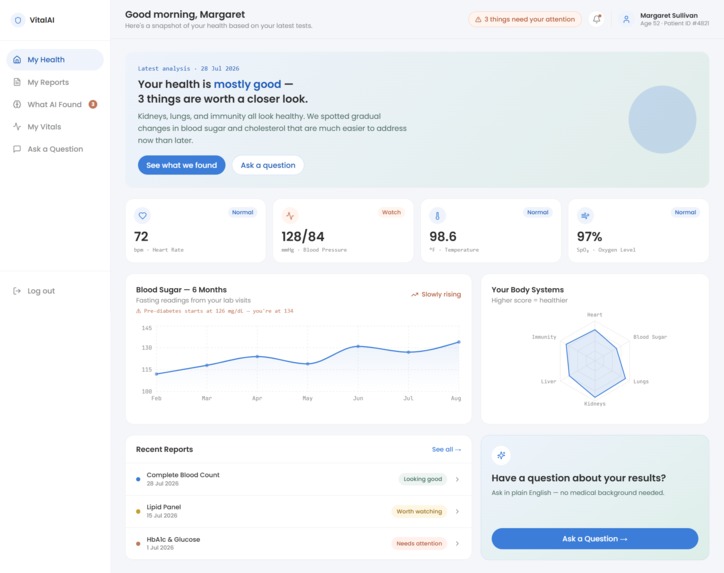724x573 pixels.
Task: Click the 97% oxygen level value
Action: 590,236
